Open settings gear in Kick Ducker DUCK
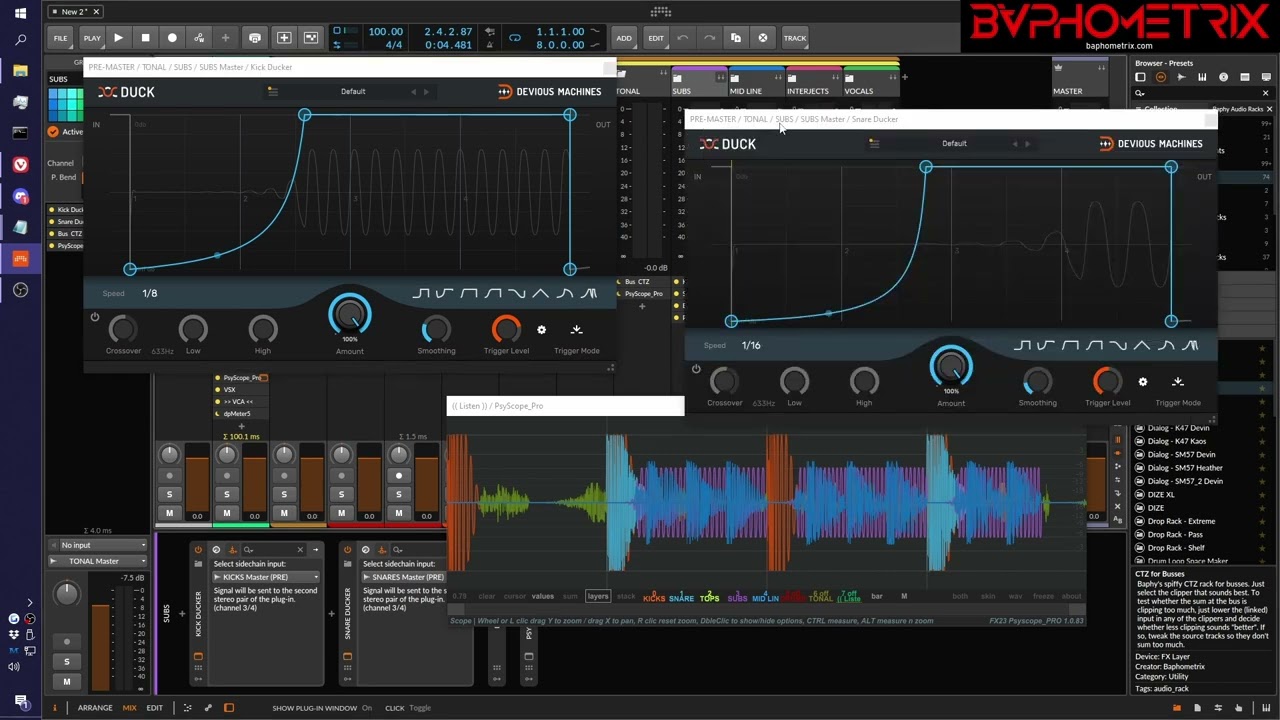1280x720 pixels. (542, 330)
